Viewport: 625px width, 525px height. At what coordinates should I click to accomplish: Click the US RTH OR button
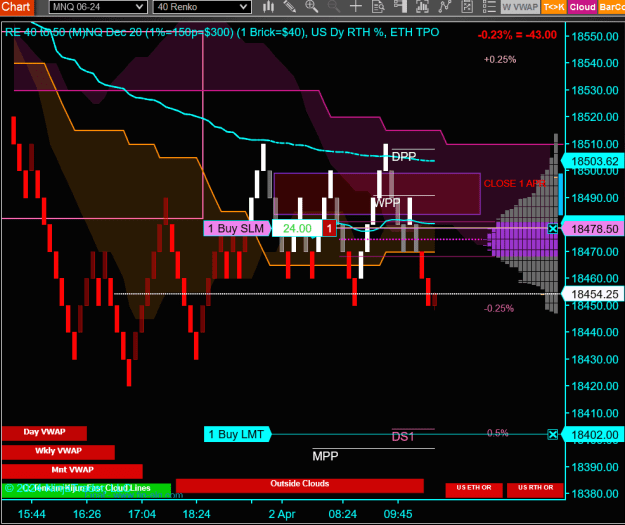click(535, 490)
